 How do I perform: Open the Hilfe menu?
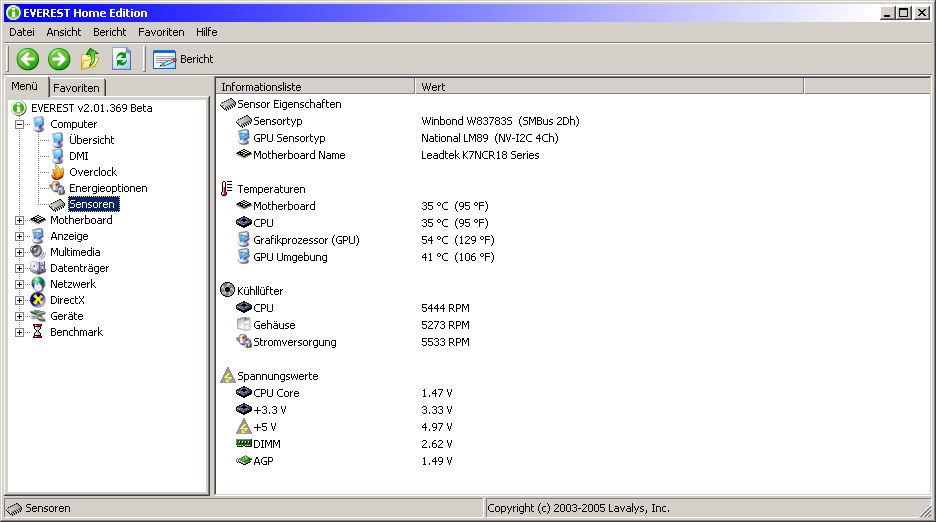207,32
